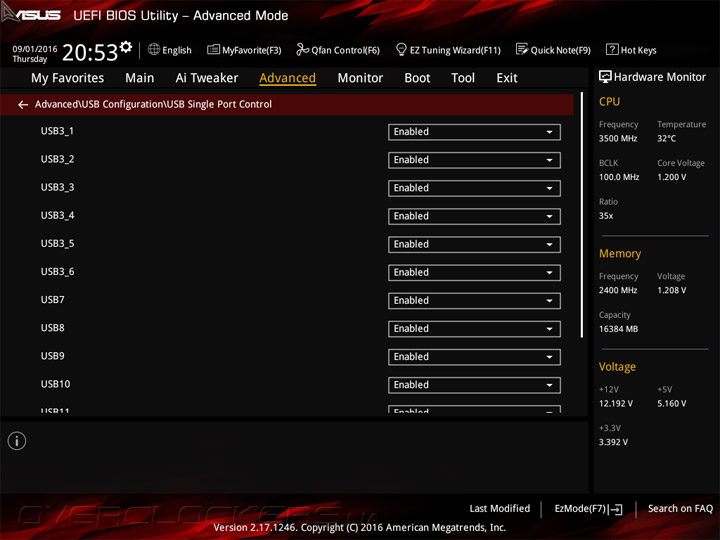Click Last Modified in the footer
The width and height of the screenshot is (720, 540).
pyautogui.click(x=500, y=508)
